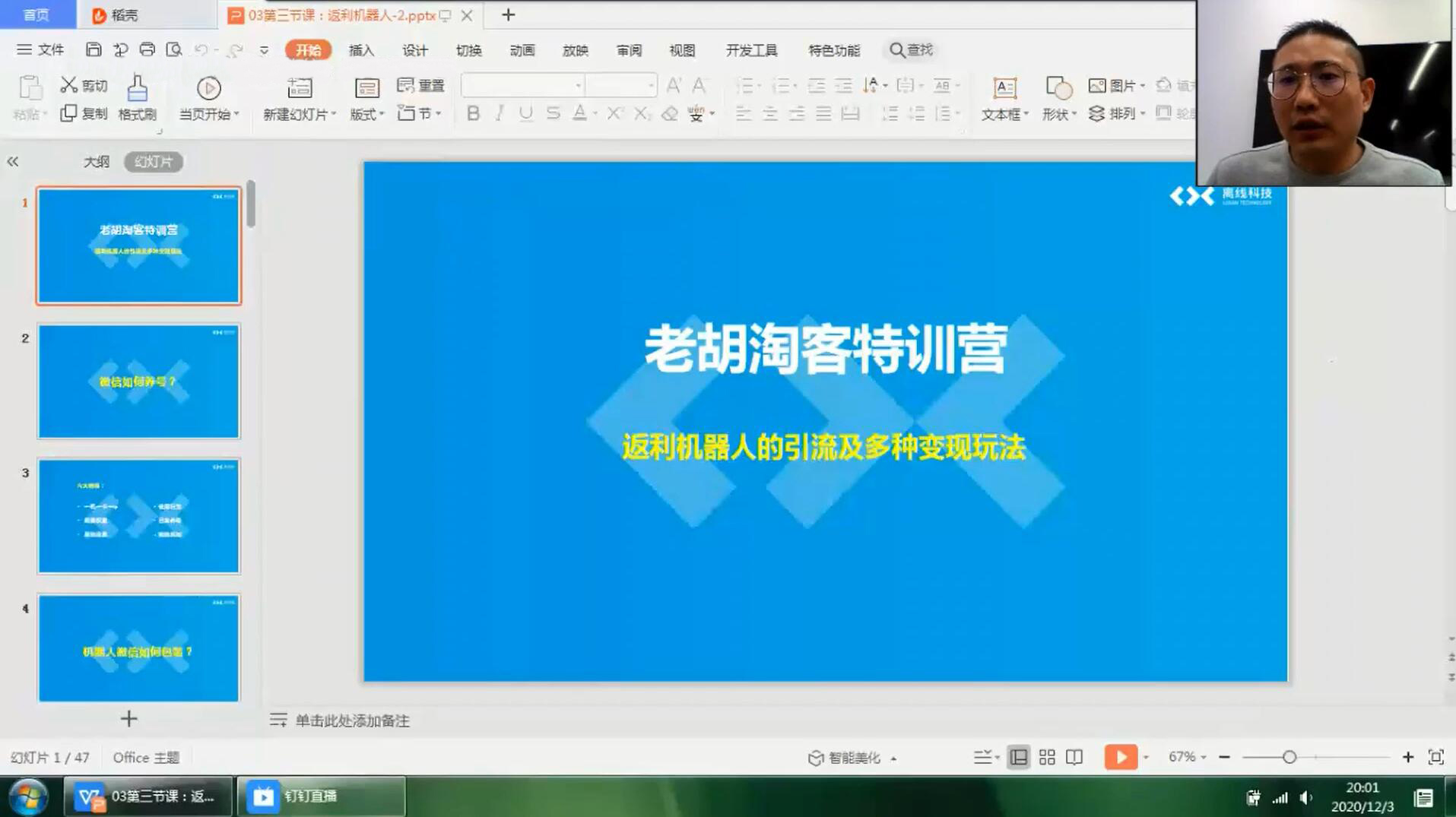1456x817 pixels.
Task: Click the copy (复制) icon
Action: point(68,113)
